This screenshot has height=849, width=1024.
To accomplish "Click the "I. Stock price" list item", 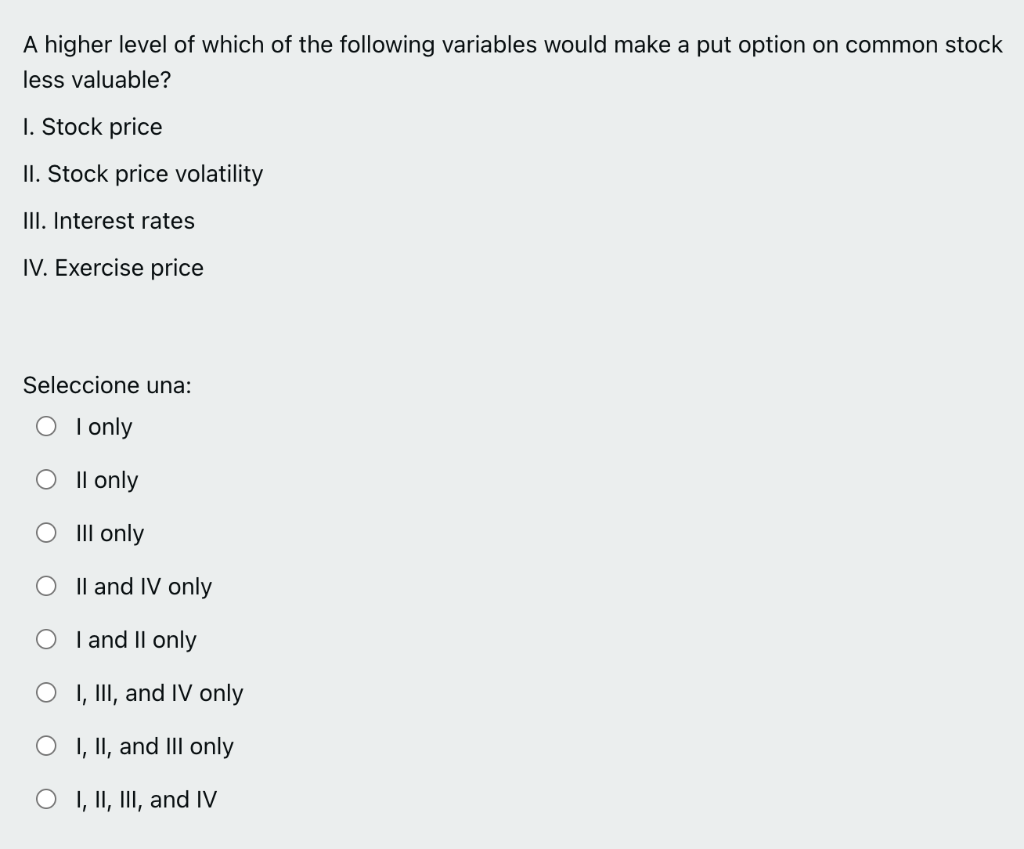I will click(x=92, y=127).
